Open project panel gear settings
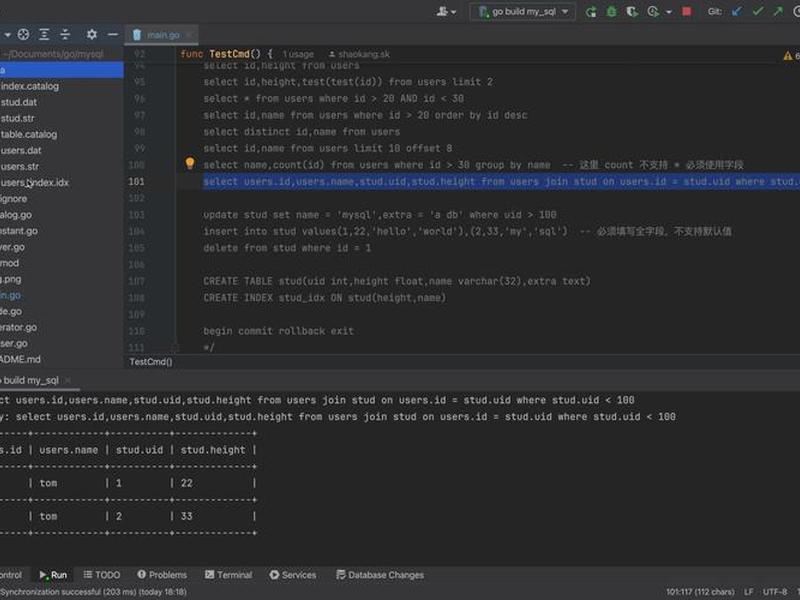This screenshot has width=800, height=600. tap(92, 35)
